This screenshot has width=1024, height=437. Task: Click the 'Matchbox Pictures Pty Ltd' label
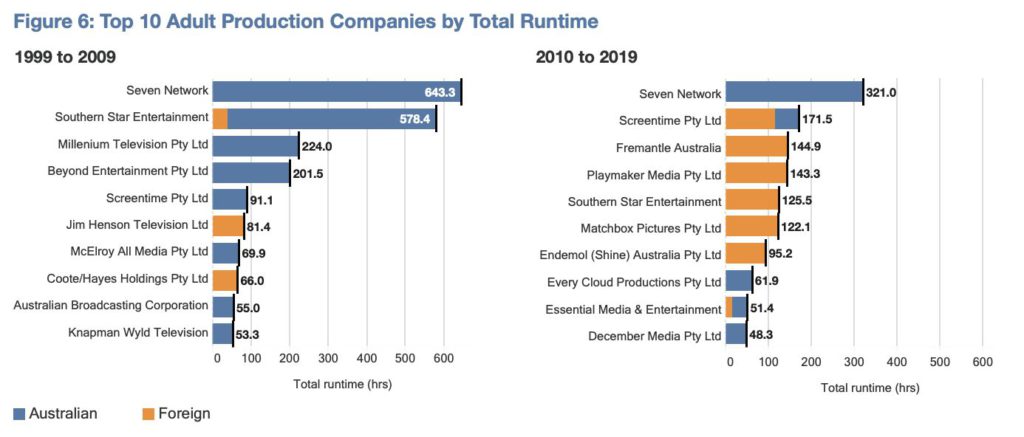point(651,229)
